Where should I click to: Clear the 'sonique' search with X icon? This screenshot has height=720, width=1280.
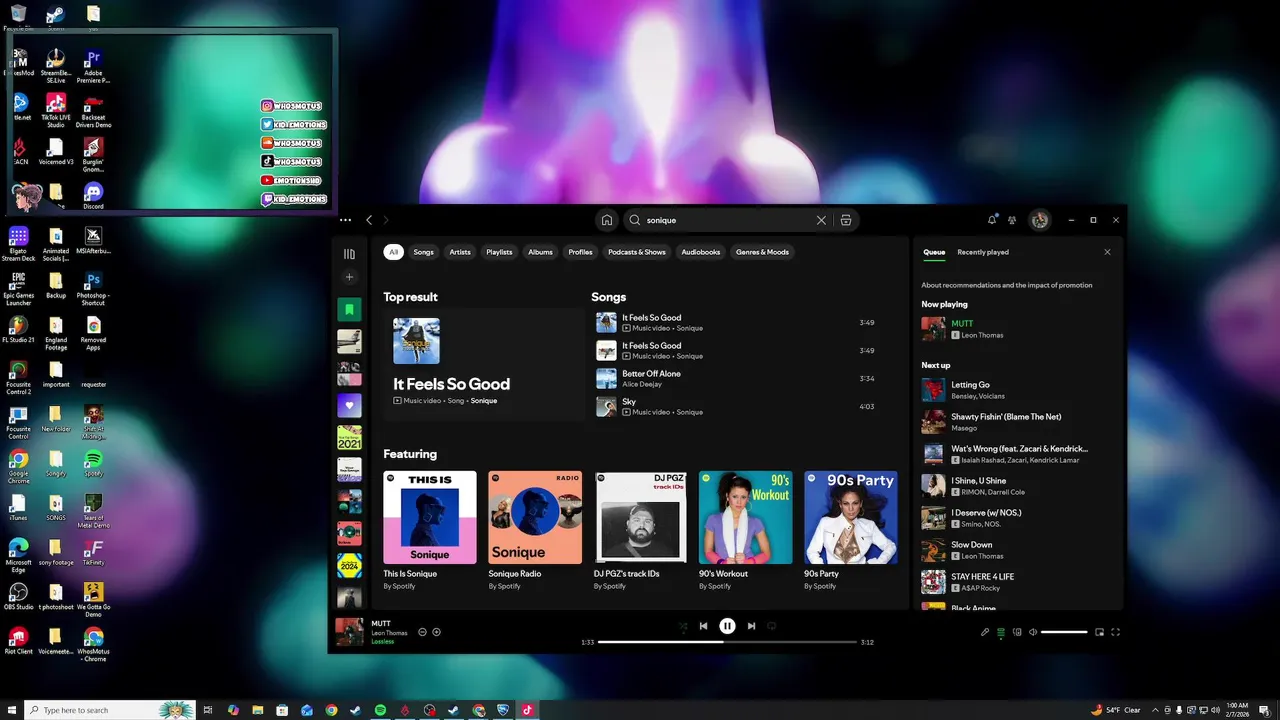pos(821,220)
